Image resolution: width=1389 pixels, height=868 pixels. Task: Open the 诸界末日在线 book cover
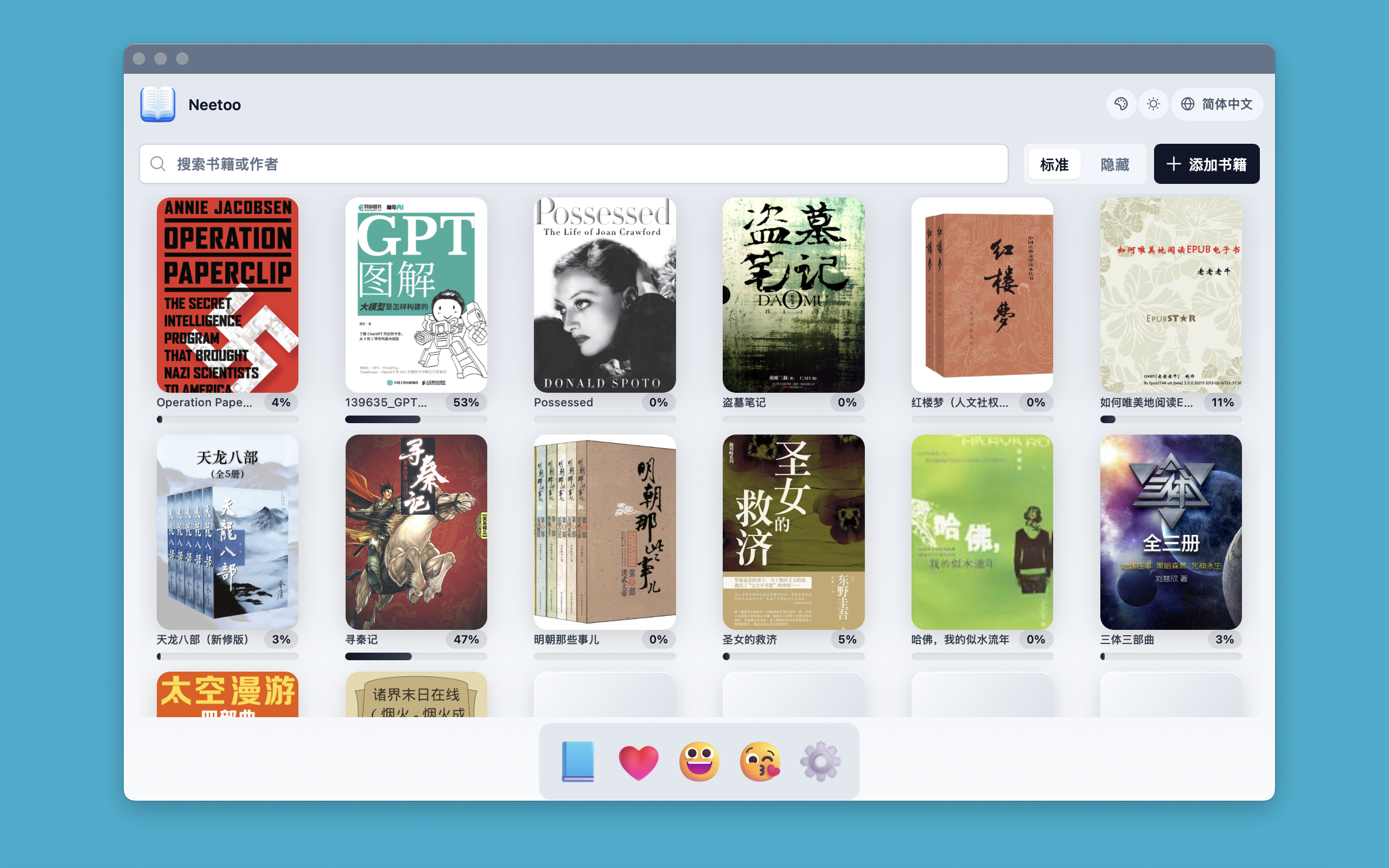coord(416,694)
